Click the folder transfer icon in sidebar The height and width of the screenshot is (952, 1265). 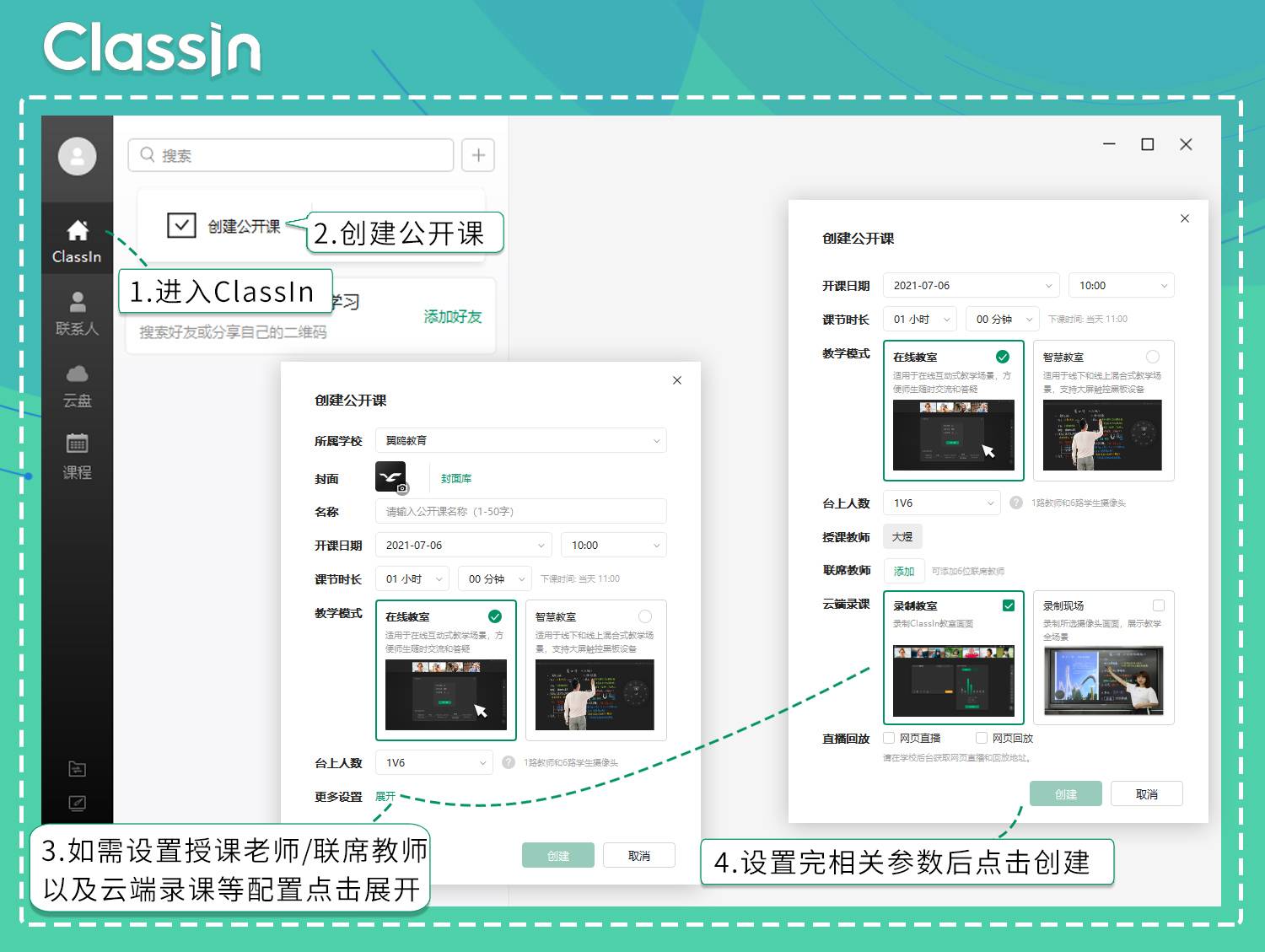[77, 768]
